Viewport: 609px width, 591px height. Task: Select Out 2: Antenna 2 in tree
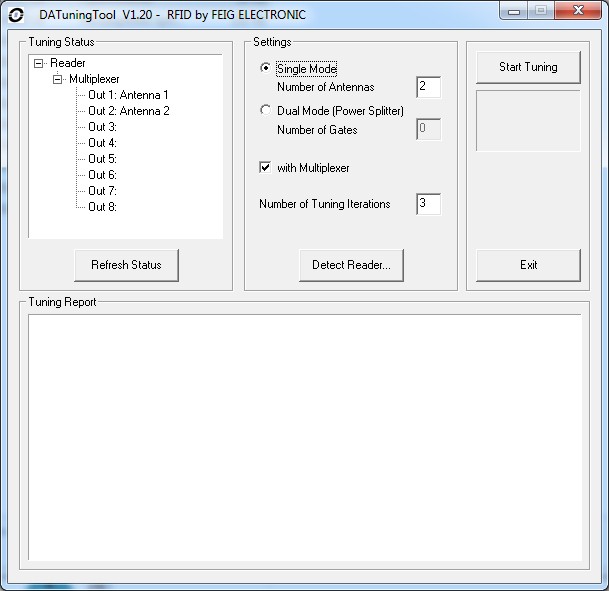tap(128, 111)
